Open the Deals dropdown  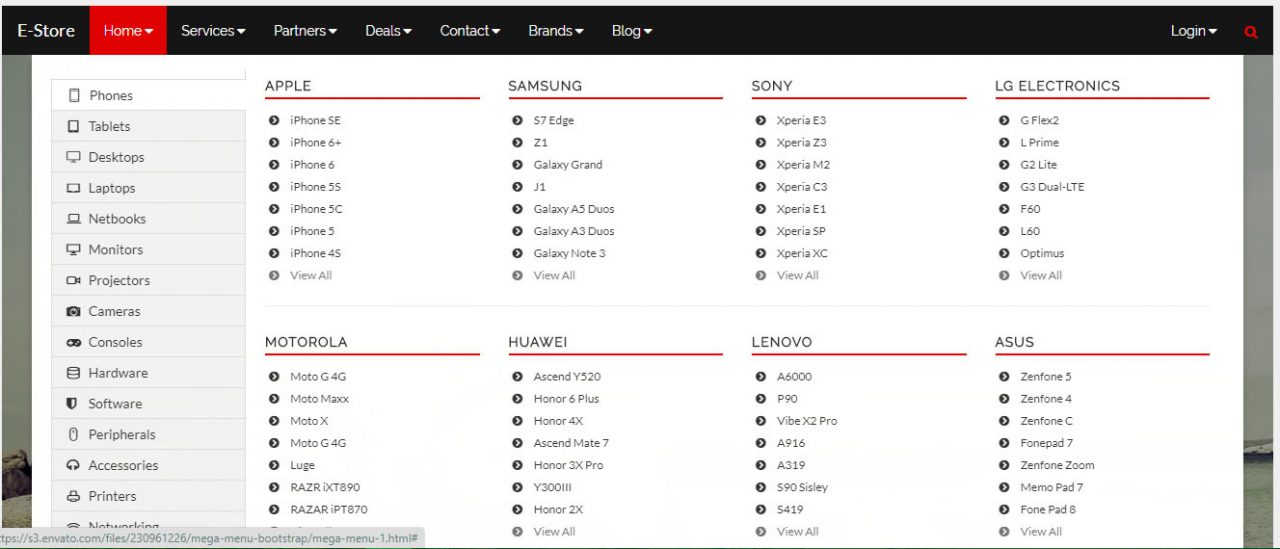[x=388, y=31]
